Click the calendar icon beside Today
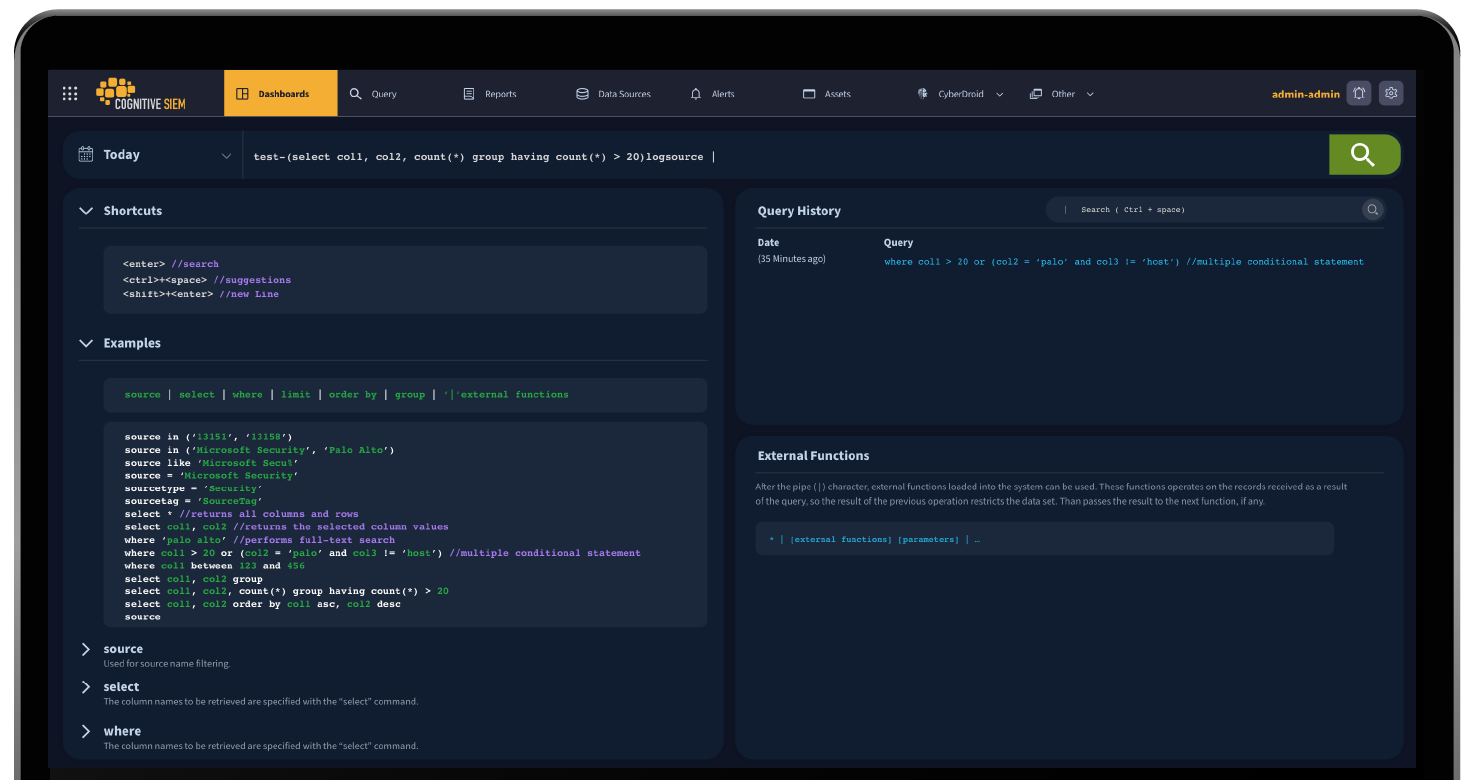Image resolution: width=1476 pixels, height=780 pixels. (x=84, y=155)
